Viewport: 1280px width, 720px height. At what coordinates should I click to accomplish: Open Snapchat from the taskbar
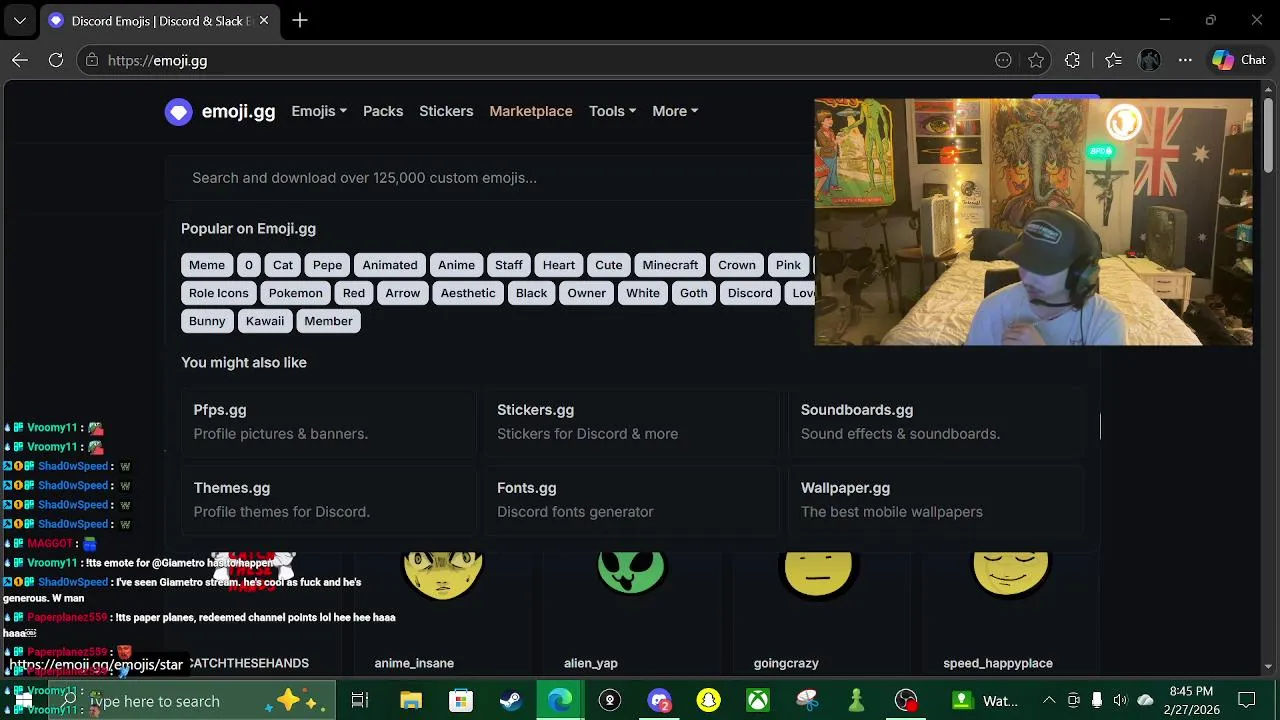pos(708,701)
